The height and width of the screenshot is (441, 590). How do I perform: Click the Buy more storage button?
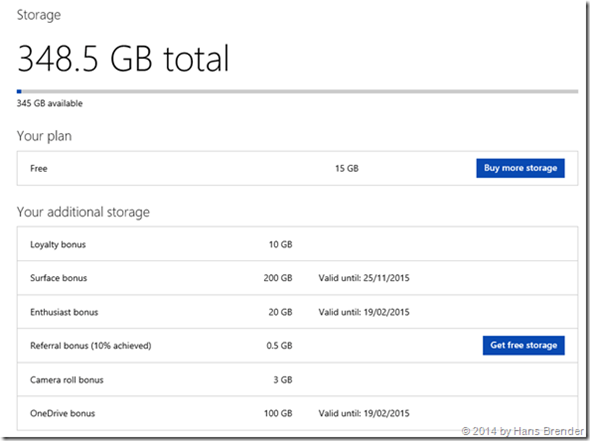(520, 168)
